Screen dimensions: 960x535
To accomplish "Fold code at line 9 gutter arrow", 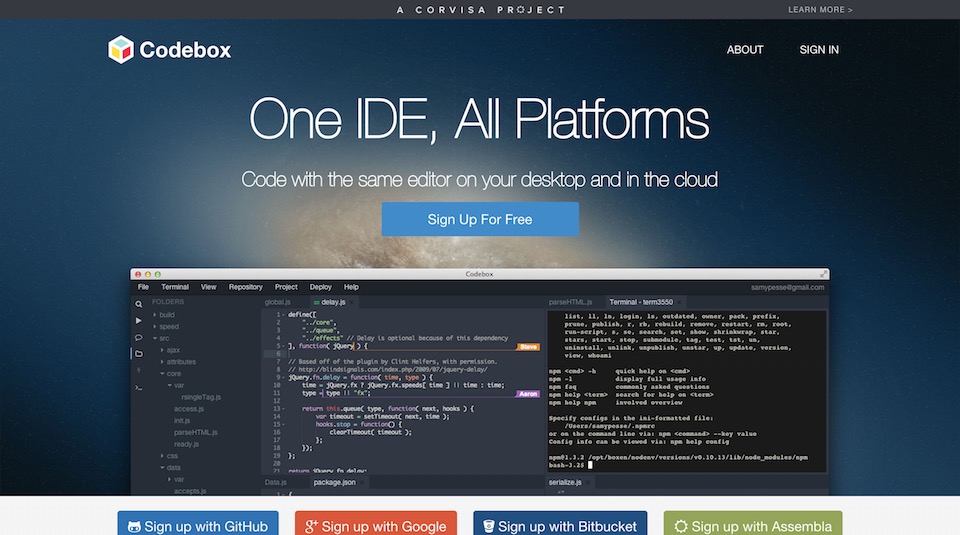I will pyautogui.click(x=283, y=377).
